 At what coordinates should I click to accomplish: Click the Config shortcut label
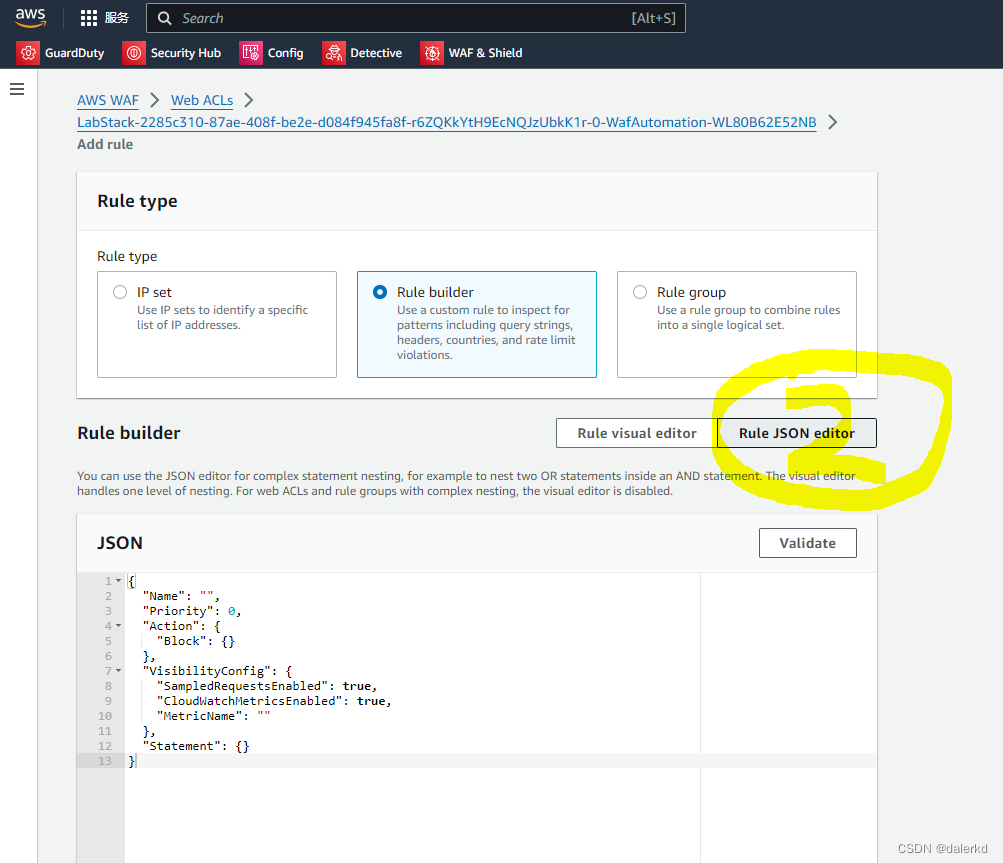(x=285, y=53)
